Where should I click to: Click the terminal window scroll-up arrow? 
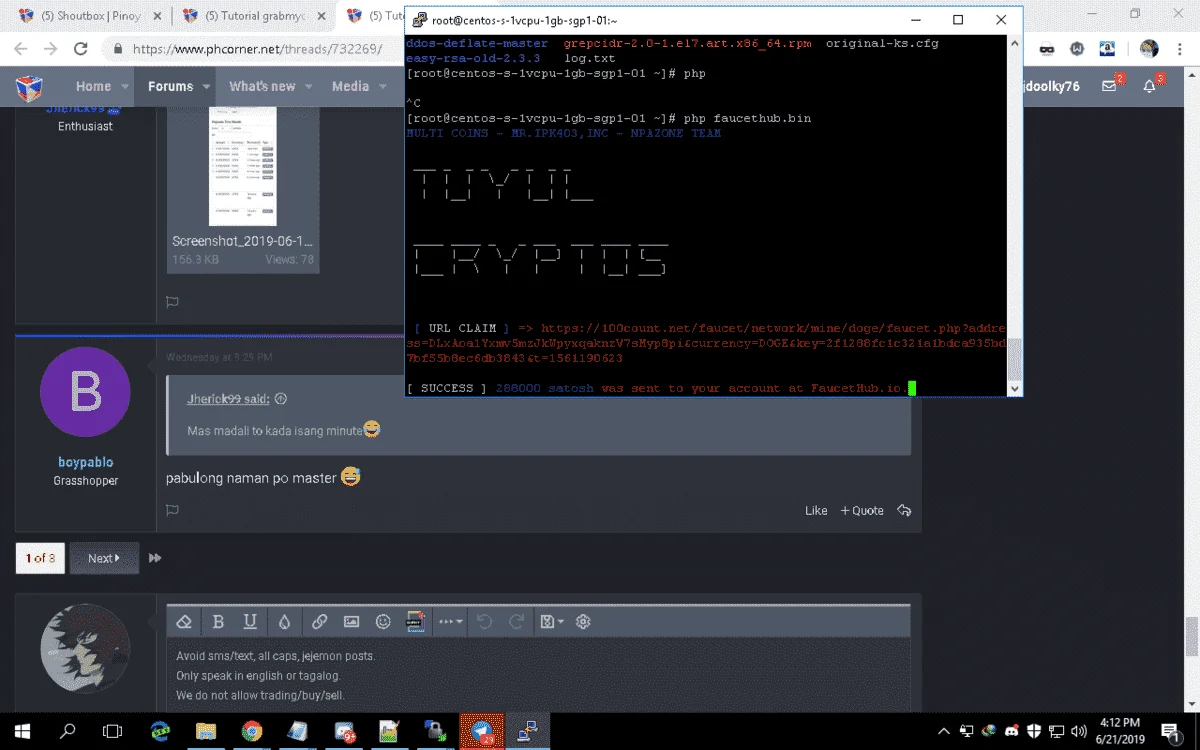[1014, 43]
